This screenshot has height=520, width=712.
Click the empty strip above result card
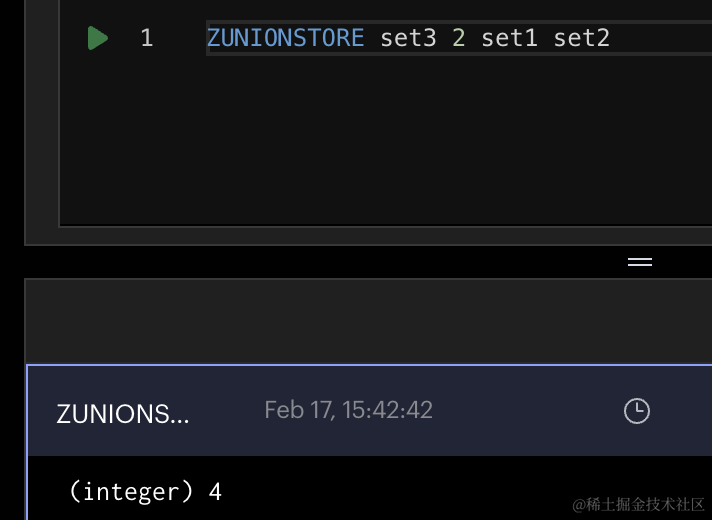point(369,322)
